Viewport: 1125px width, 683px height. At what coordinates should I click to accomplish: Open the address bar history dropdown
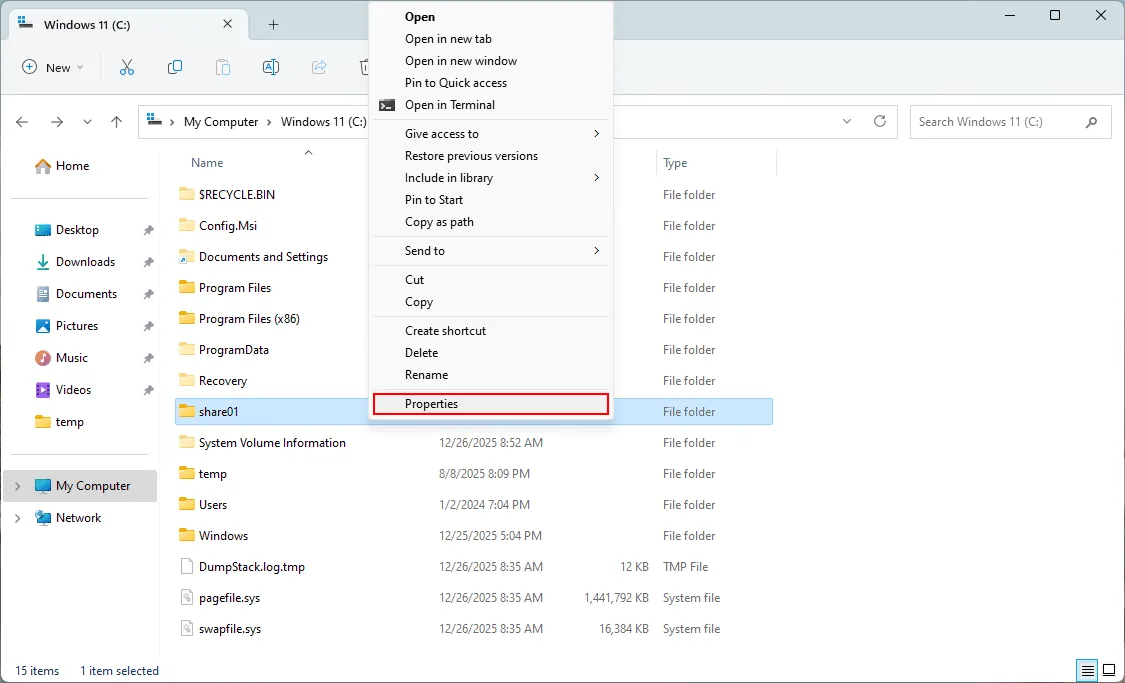[x=847, y=121]
